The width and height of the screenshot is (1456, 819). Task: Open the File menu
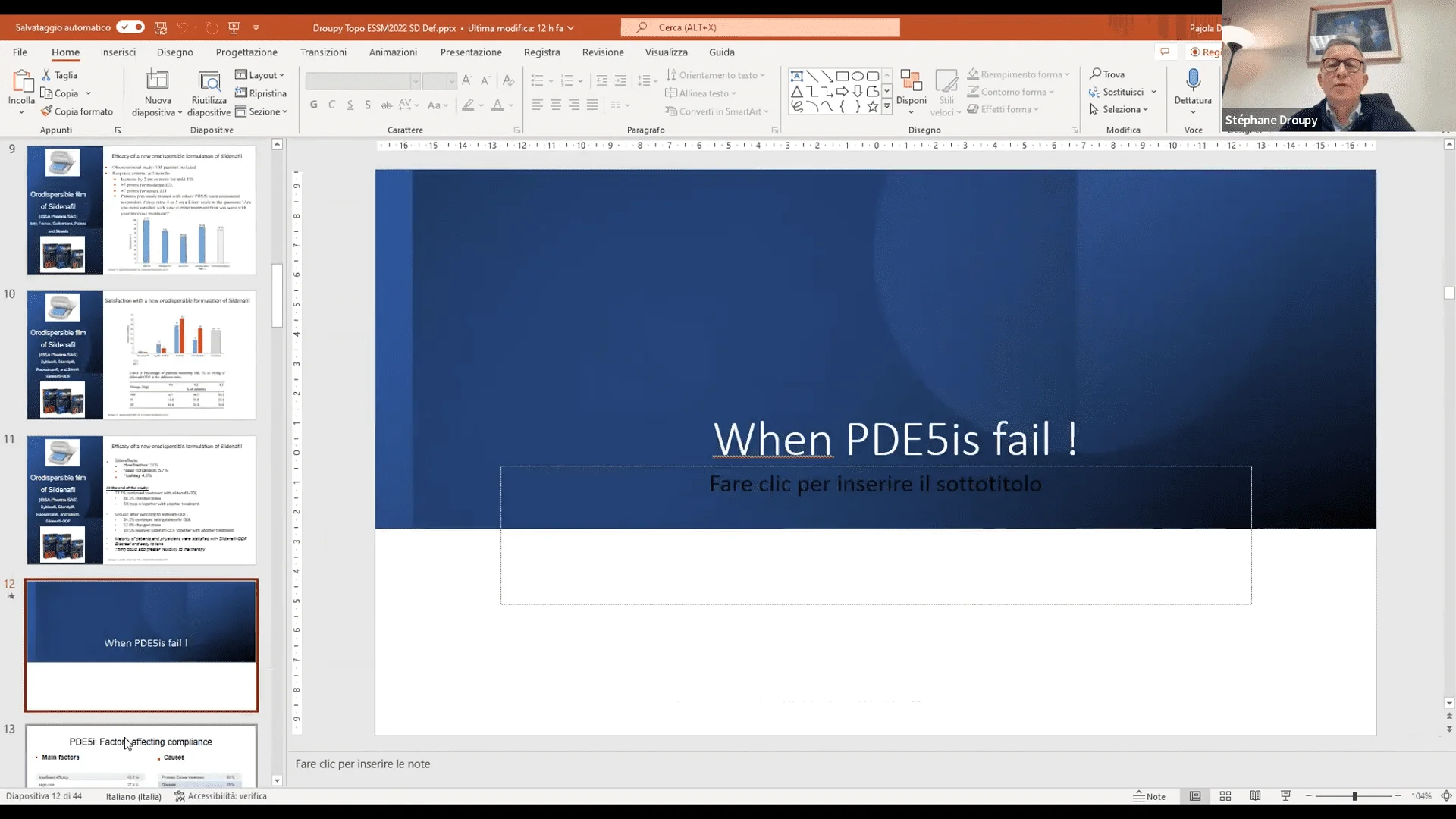coord(20,52)
